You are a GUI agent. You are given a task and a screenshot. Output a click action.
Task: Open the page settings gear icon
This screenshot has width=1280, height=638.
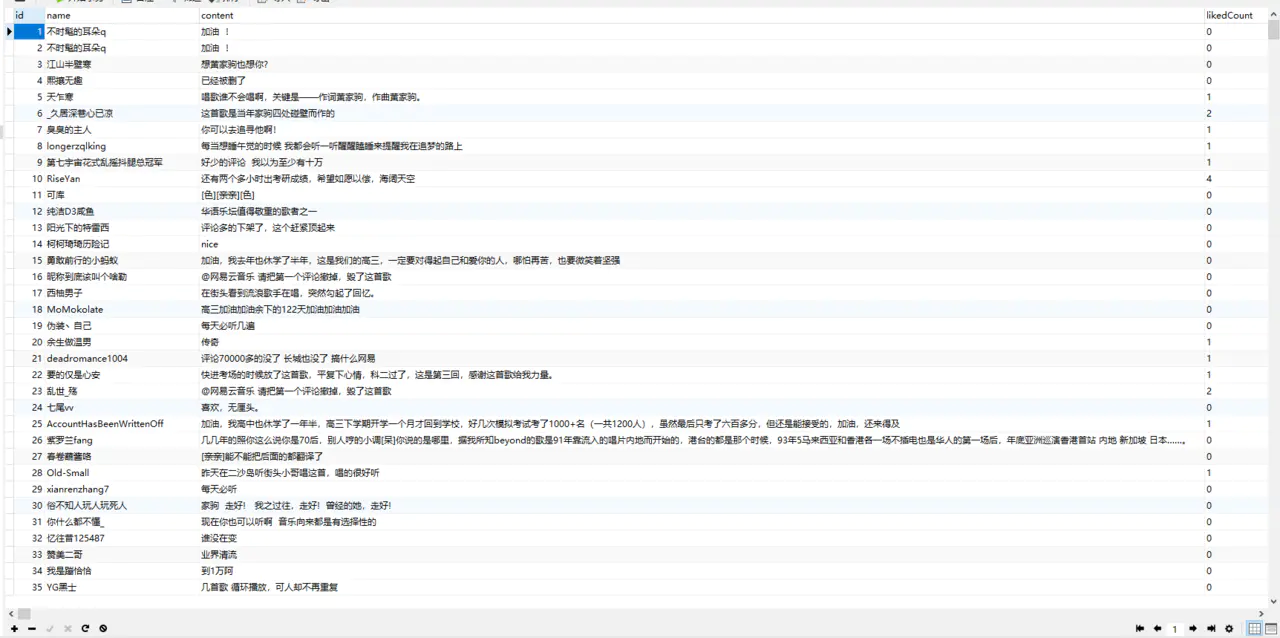point(1229,629)
